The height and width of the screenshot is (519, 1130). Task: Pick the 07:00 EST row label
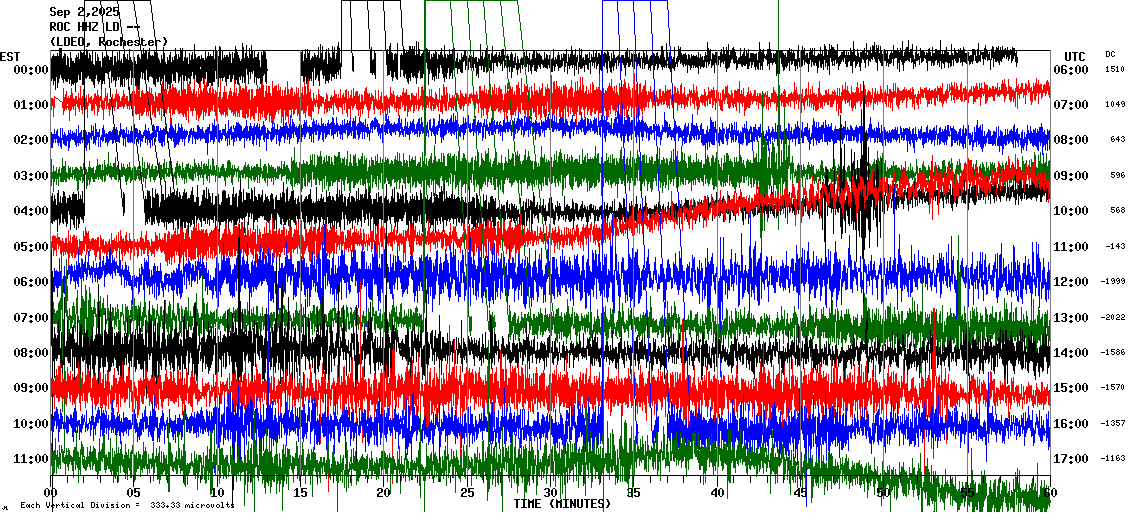click(x=31, y=318)
